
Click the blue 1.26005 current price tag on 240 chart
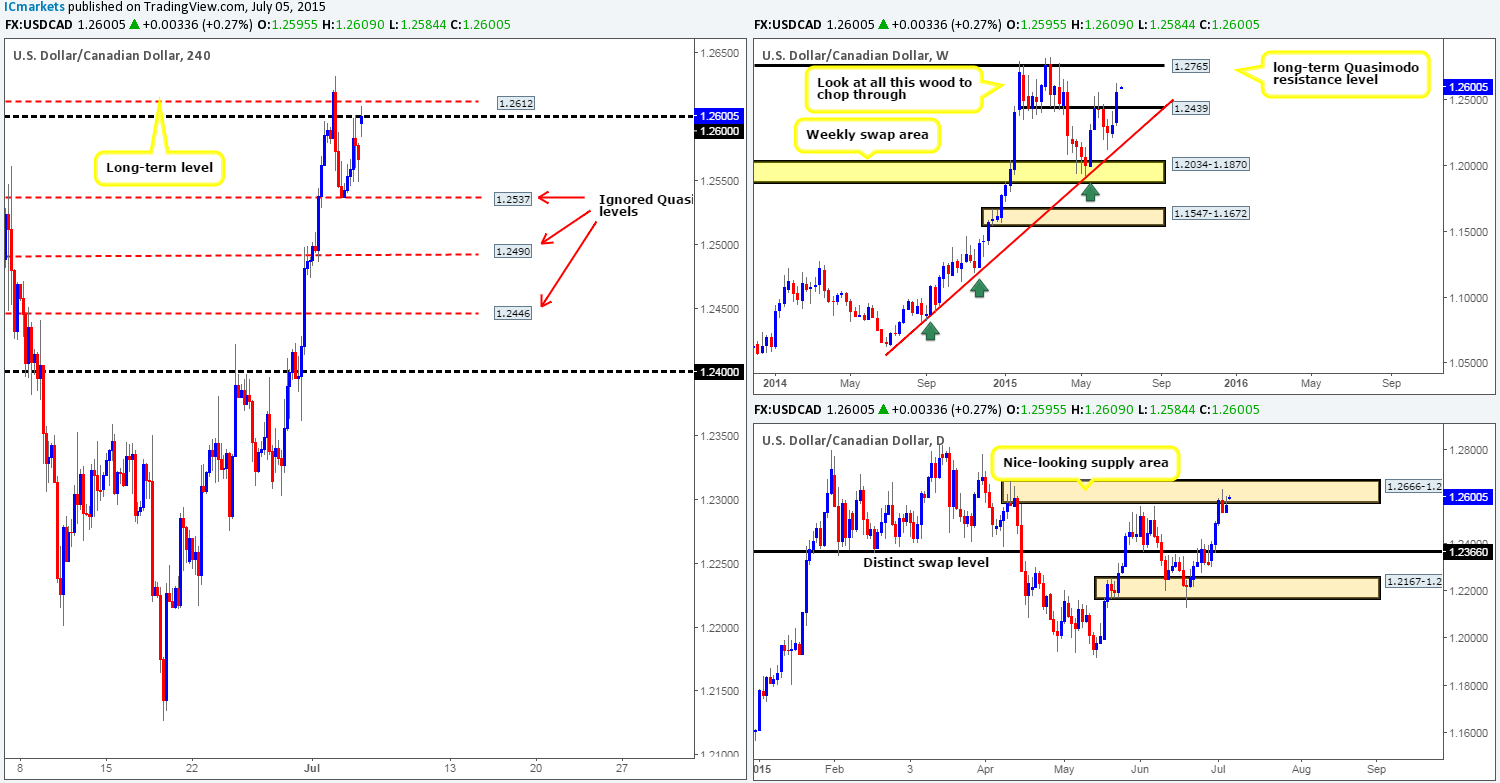[717, 116]
